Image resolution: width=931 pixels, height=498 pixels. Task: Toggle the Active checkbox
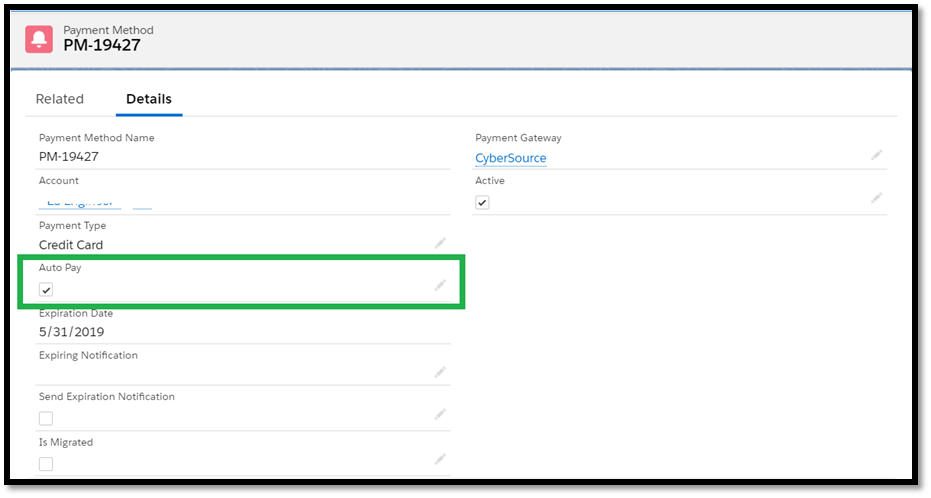click(482, 202)
